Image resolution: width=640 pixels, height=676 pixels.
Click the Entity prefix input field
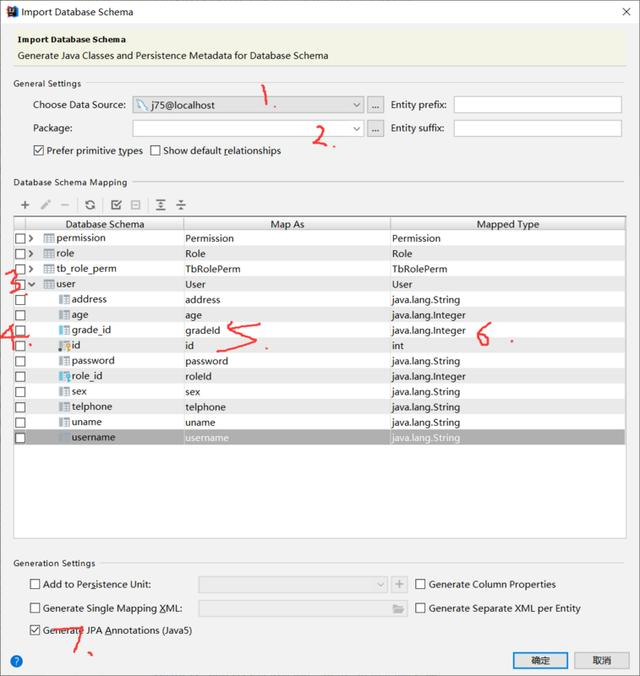click(538, 104)
